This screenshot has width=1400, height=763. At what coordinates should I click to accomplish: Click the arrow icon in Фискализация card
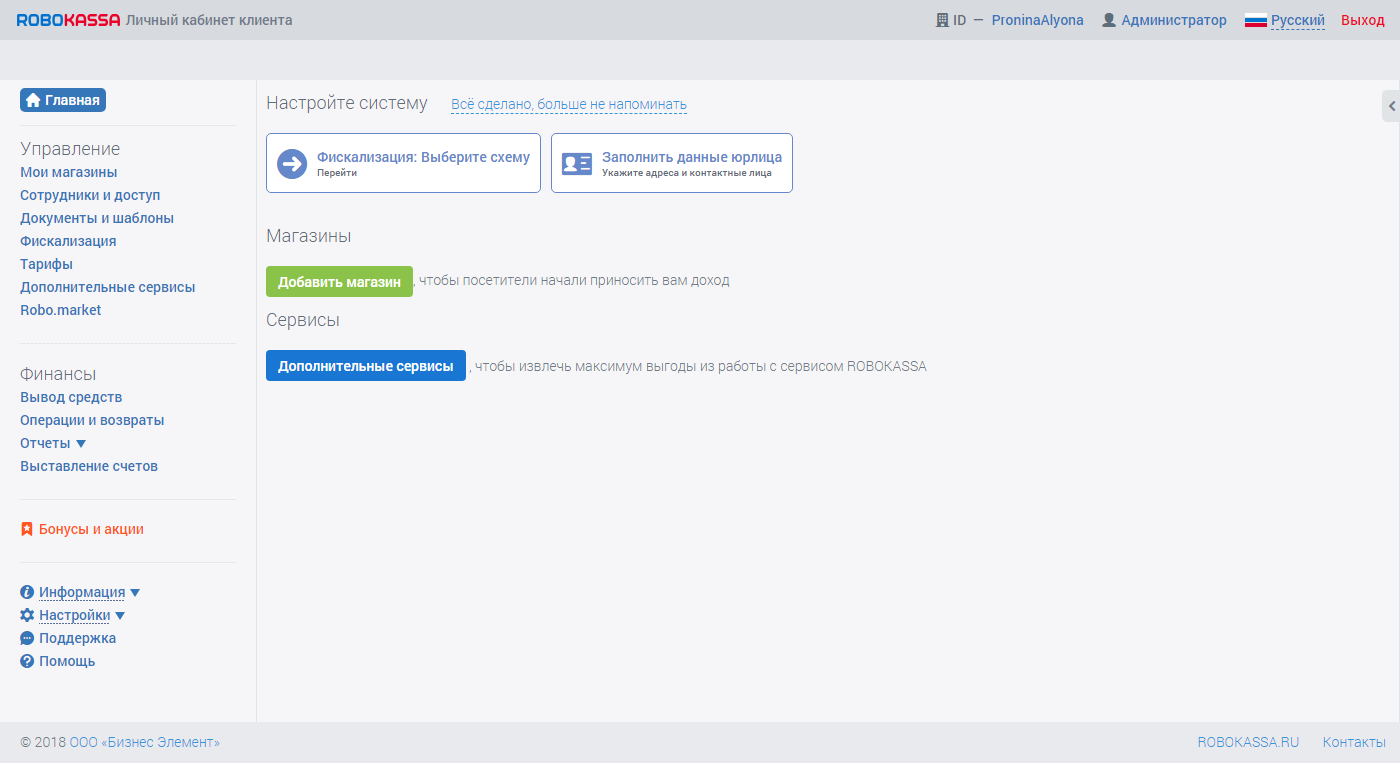coord(292,163)
